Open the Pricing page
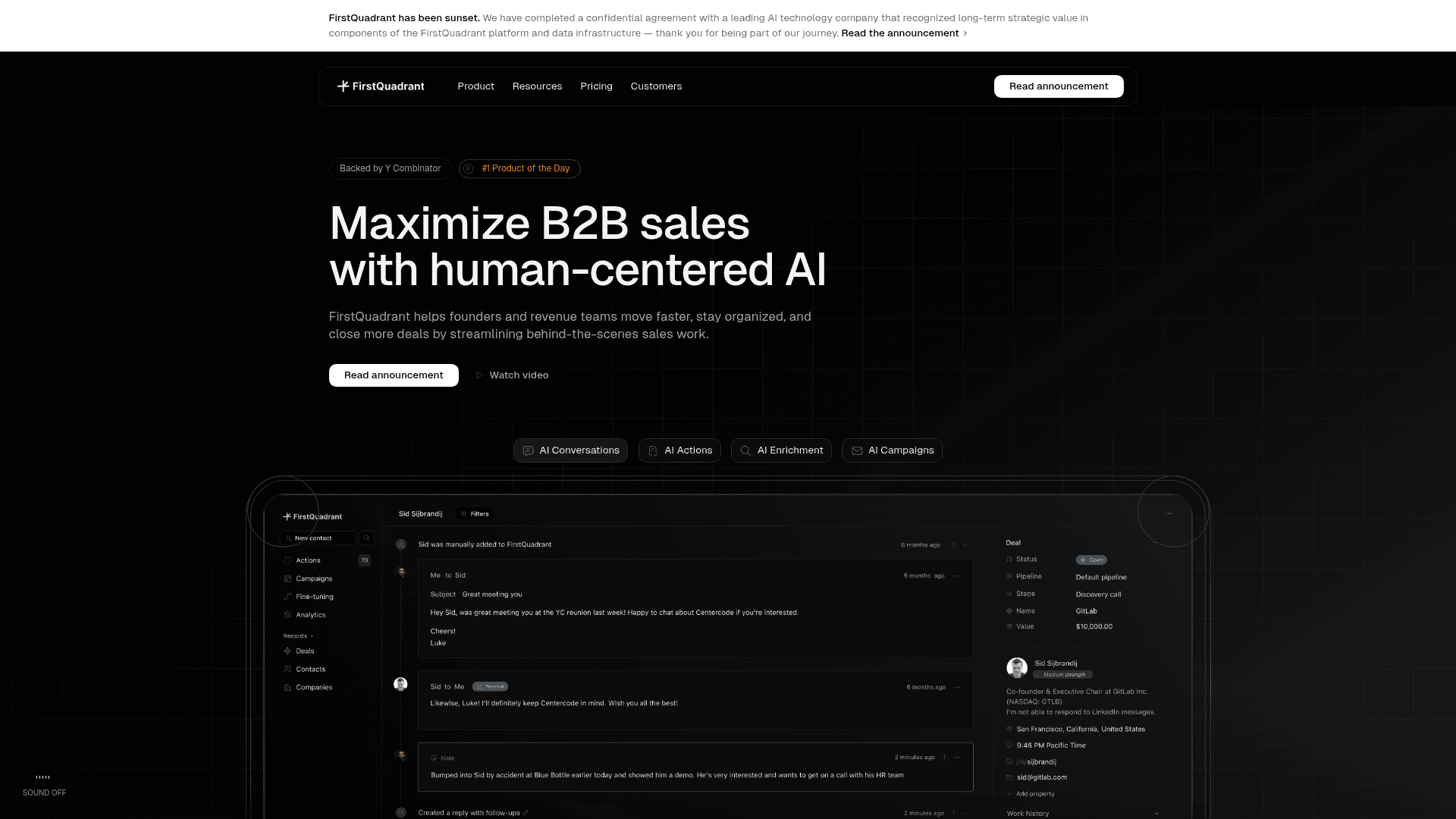Viewport: 1456px width, 819px height. [x=596, y=86]
